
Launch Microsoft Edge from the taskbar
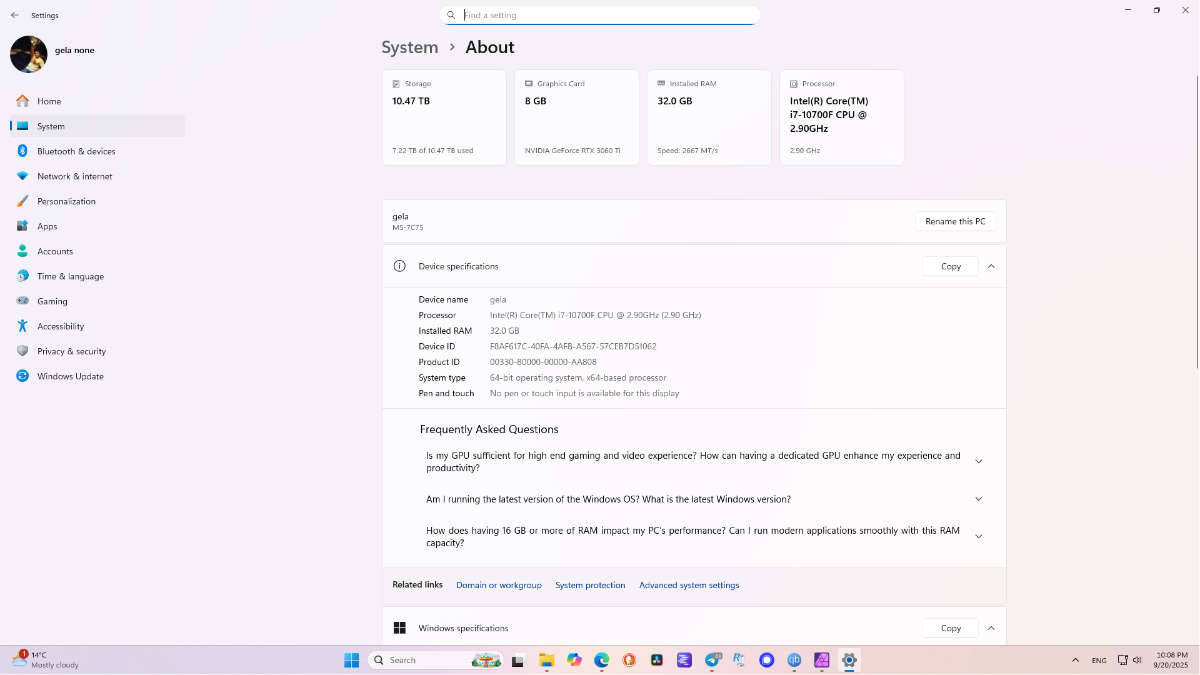click(x=602, y=660)
